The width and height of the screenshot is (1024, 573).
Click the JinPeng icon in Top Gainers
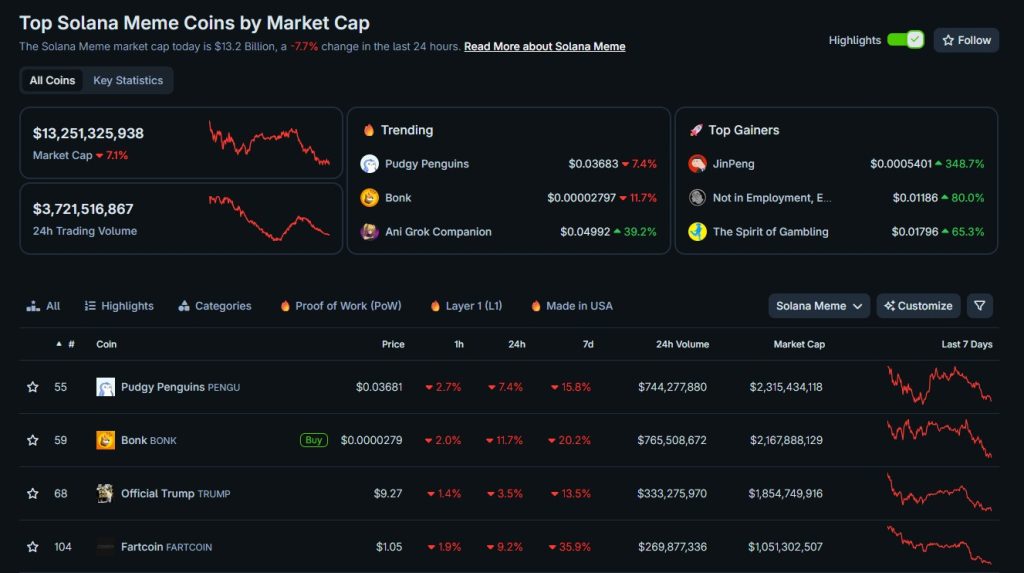pyautogui.click(x=697, y=164)
